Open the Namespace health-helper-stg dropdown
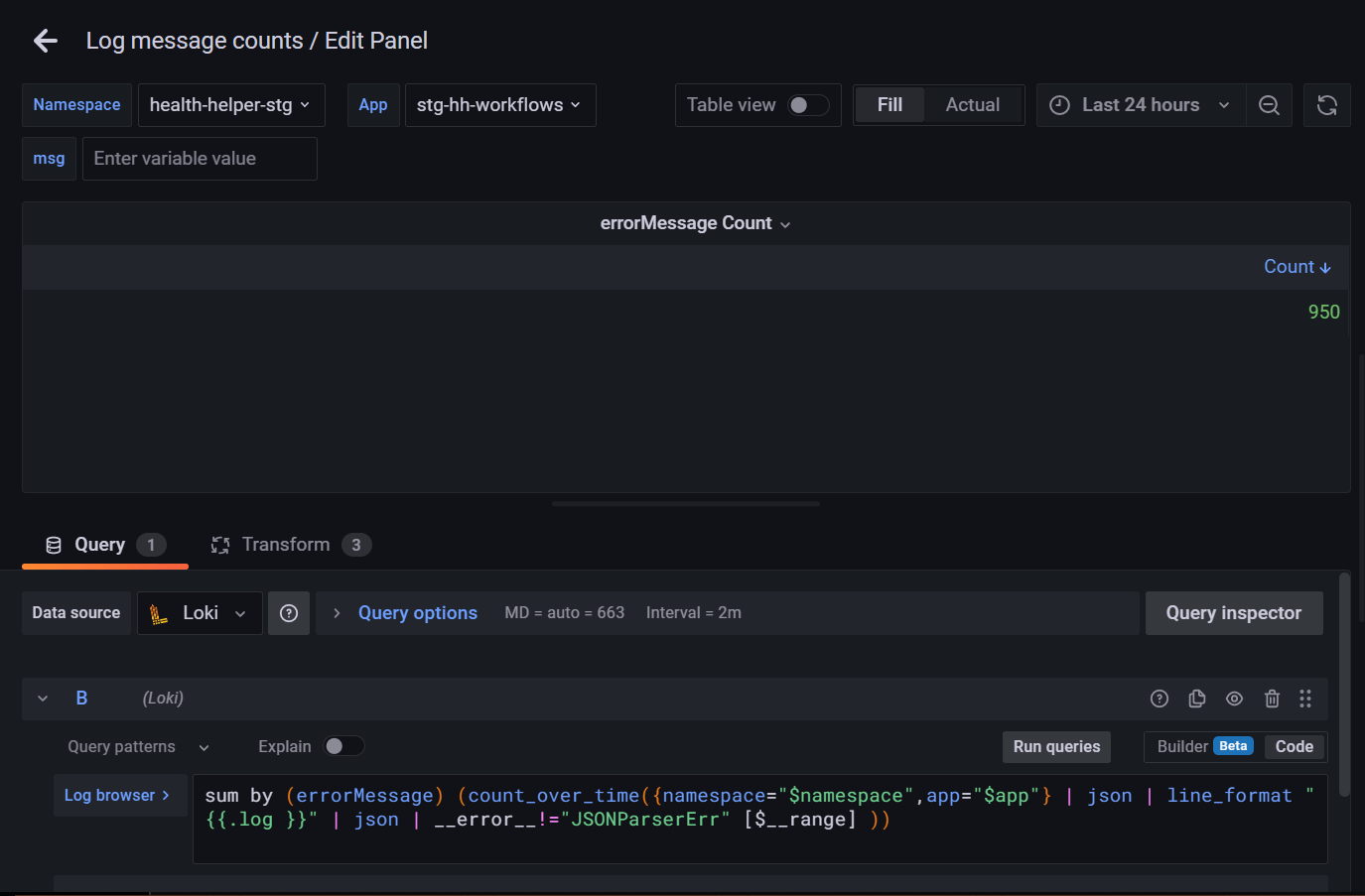1365x896 pixels. 230,105
